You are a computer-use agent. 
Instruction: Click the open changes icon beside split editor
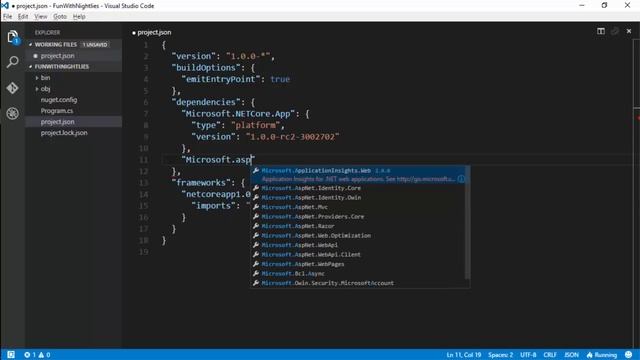(615, 31)
